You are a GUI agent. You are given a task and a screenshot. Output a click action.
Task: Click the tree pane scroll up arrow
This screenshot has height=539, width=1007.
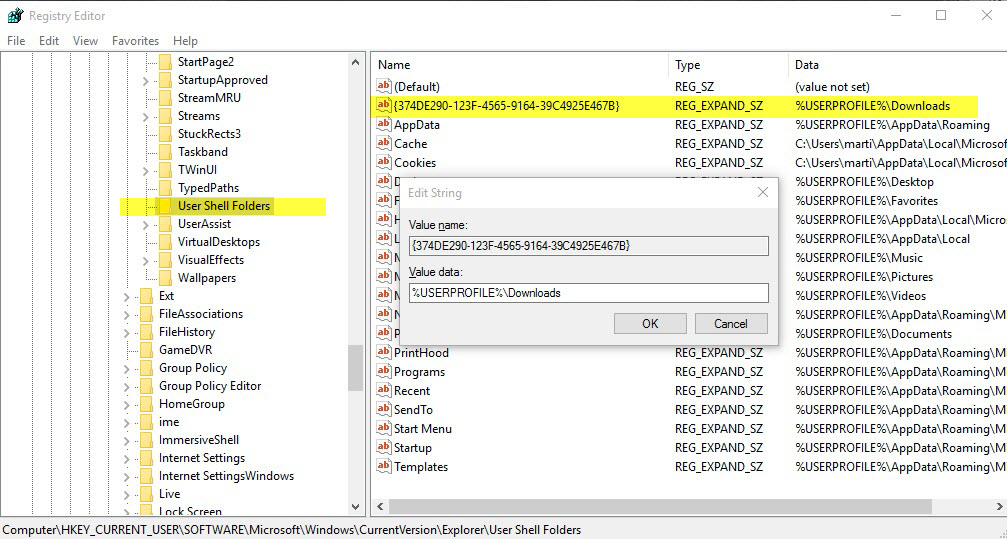tap(355, 62)
